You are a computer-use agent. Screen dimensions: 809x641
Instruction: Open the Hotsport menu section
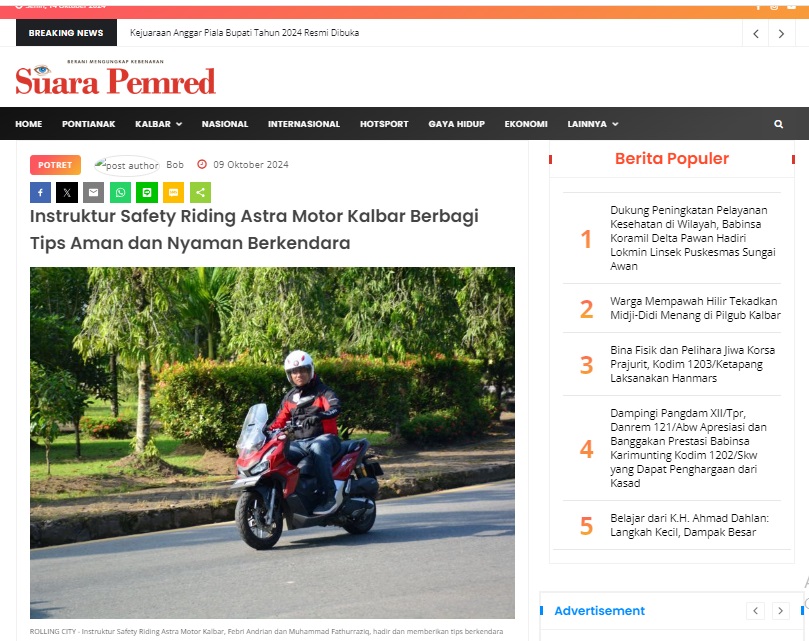[x=384, y=124]
